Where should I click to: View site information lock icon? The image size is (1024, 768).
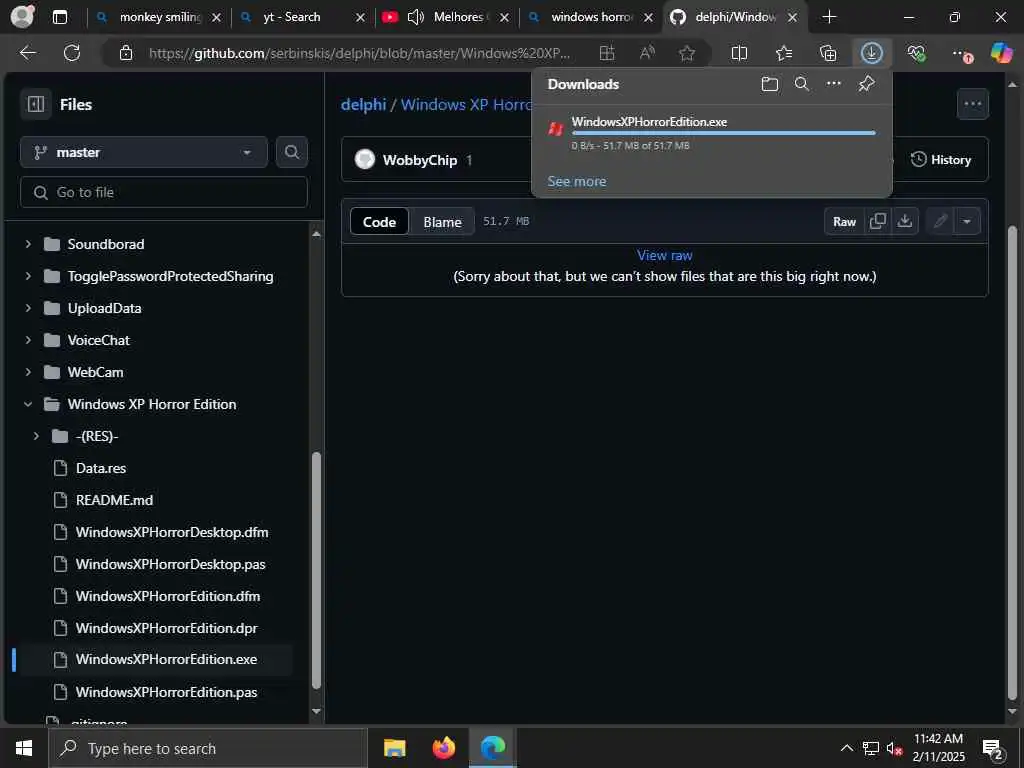[x=126, y=53]
